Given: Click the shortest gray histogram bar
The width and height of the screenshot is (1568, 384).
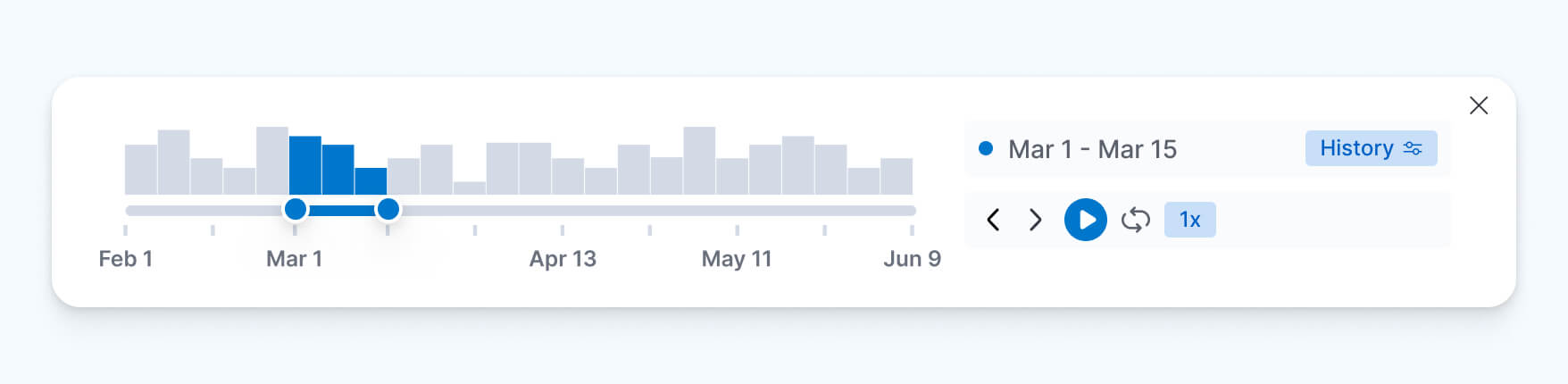Looking at the screenshot, I should (470, 188).
